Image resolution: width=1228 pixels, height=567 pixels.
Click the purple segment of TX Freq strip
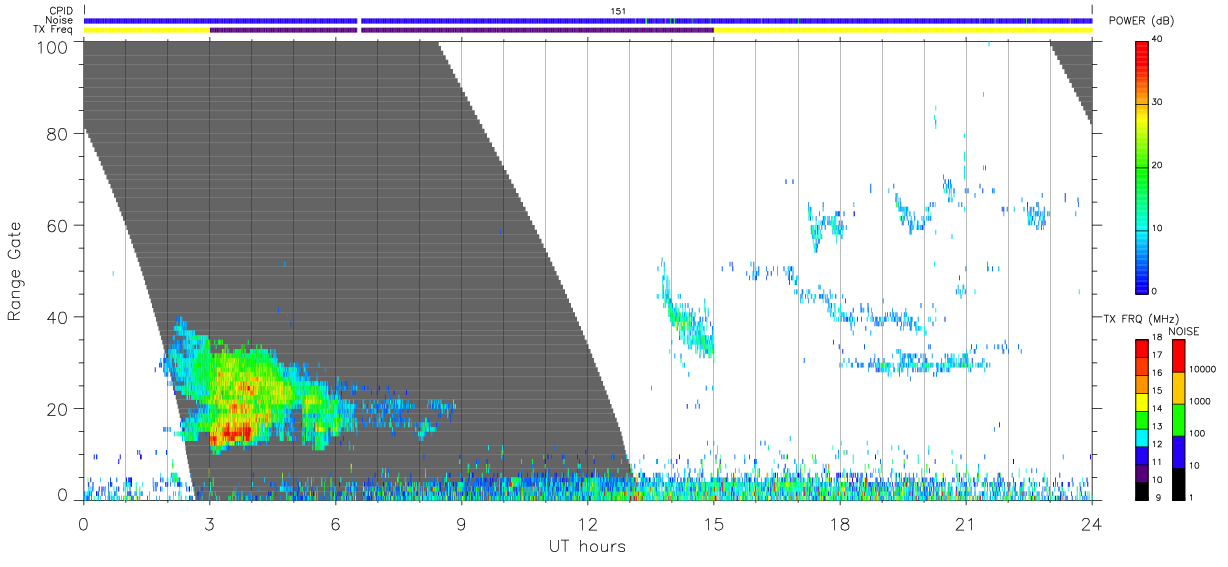[461, 30]
